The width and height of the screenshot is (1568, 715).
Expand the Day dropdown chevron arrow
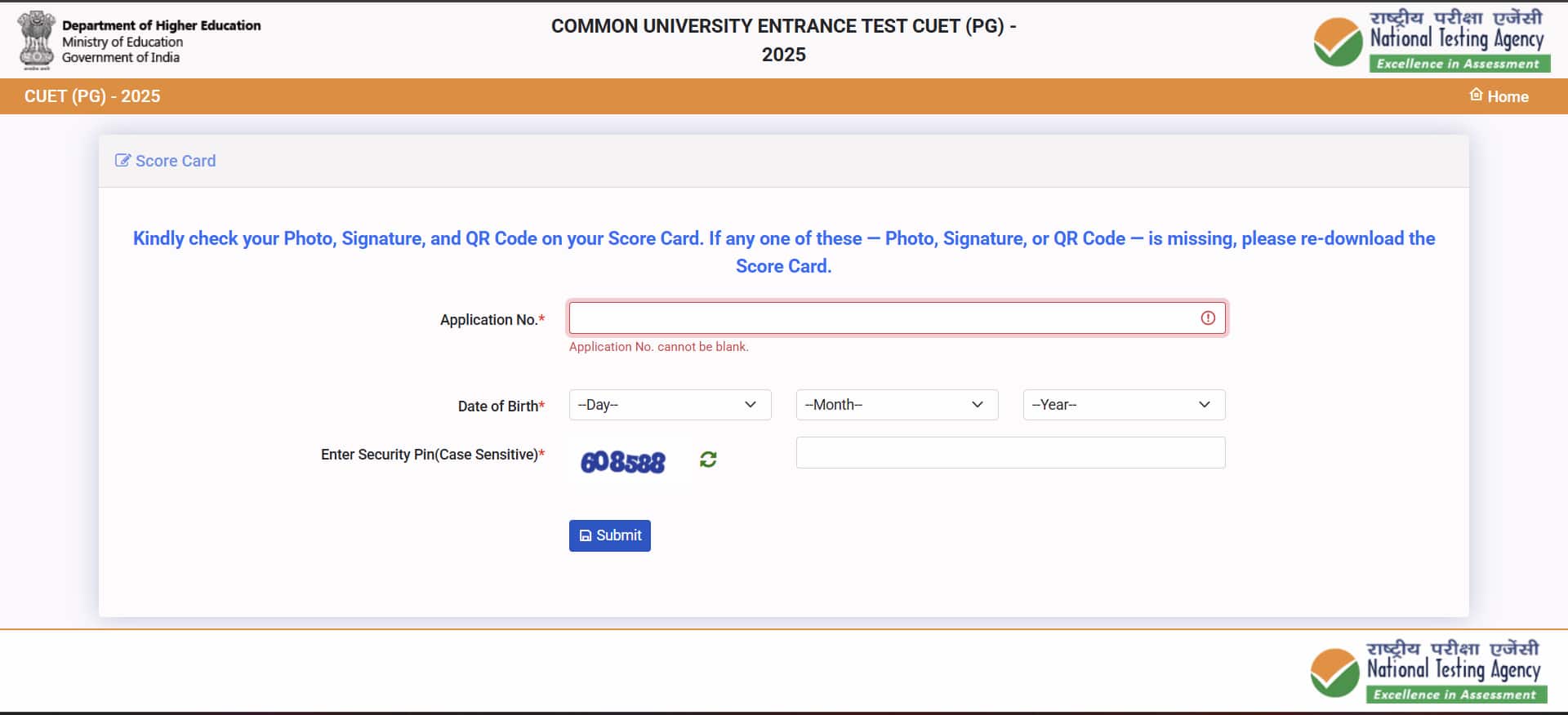[x=751, y=405]
